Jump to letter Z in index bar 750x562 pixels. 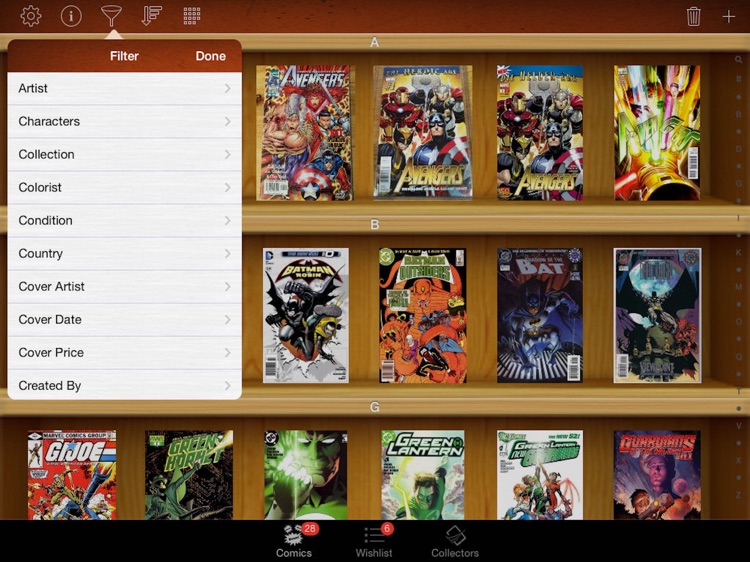pos(739,495)
